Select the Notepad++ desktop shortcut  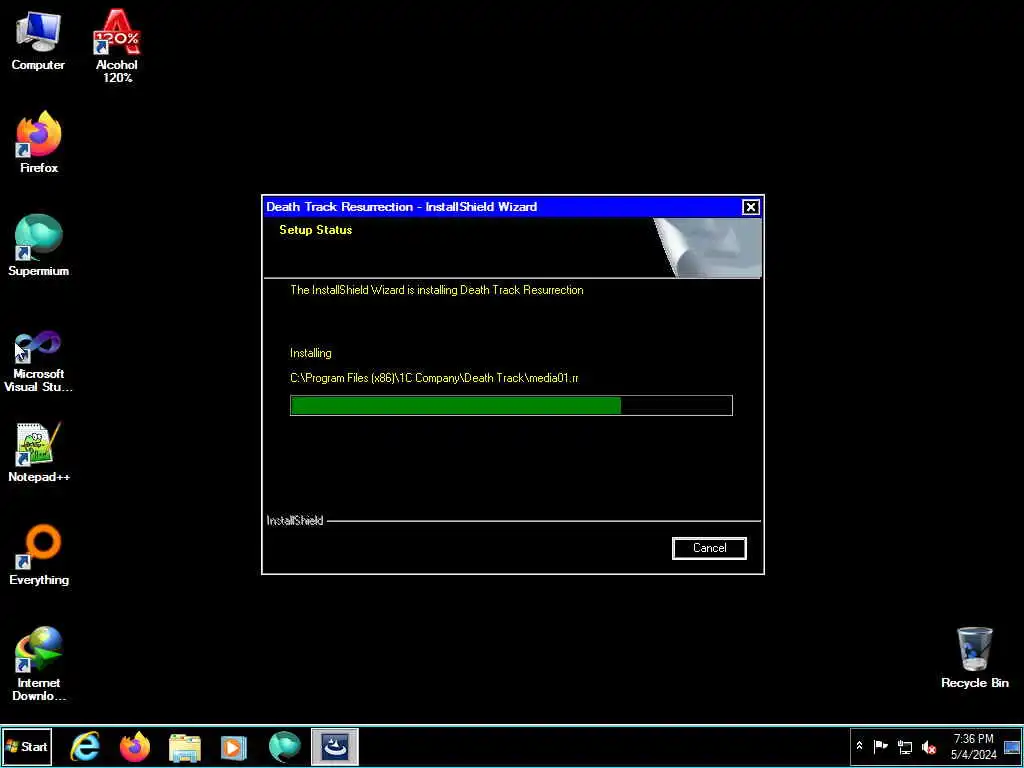[x=39, y=452]
